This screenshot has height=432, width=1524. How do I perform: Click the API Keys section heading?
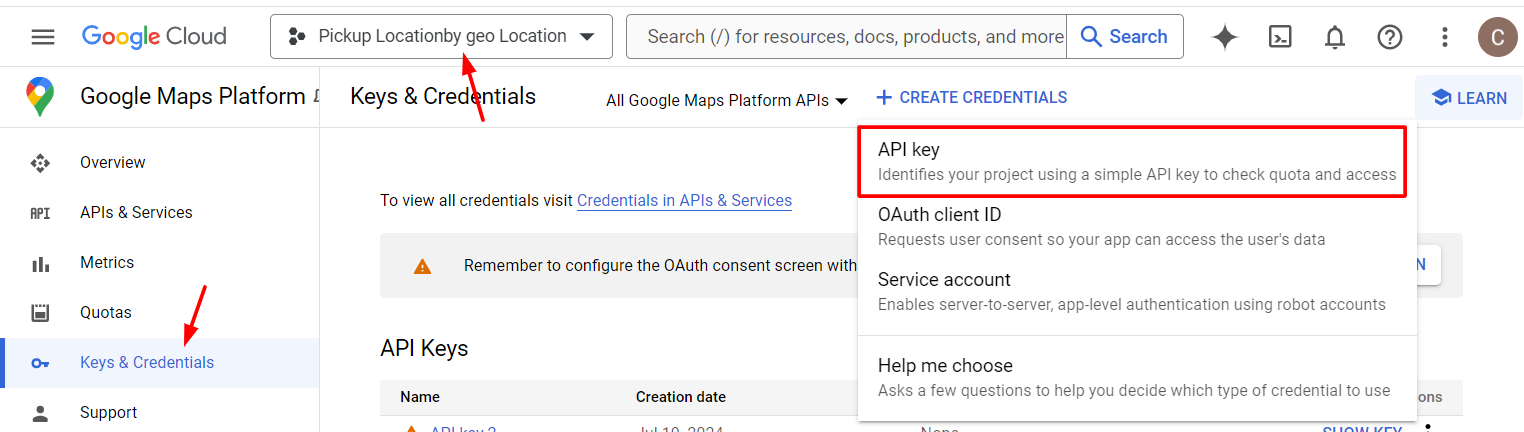coord(424,348)
